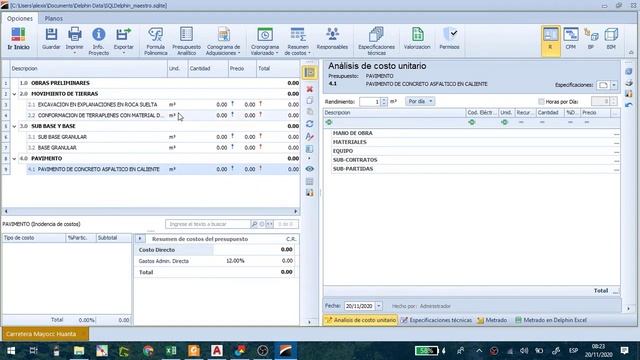Open Especificaciones técnicas in ribbon
The height and width of the screenshot is (360, 640).
[376, 41]
